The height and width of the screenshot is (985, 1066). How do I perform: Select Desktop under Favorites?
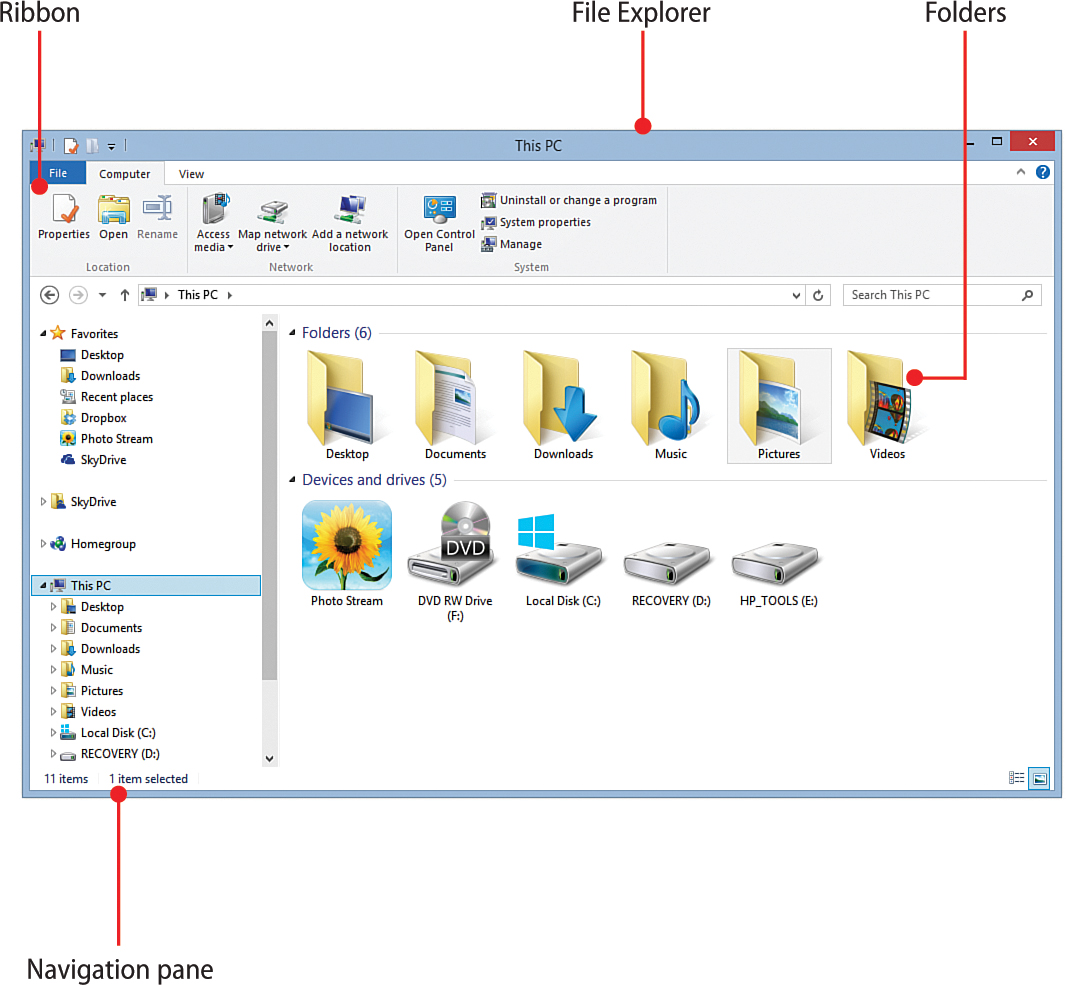(92, 355)
